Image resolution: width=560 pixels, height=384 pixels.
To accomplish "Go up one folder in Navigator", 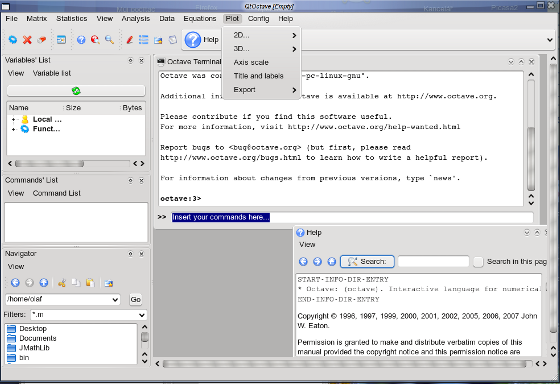I will pos(44,283).
